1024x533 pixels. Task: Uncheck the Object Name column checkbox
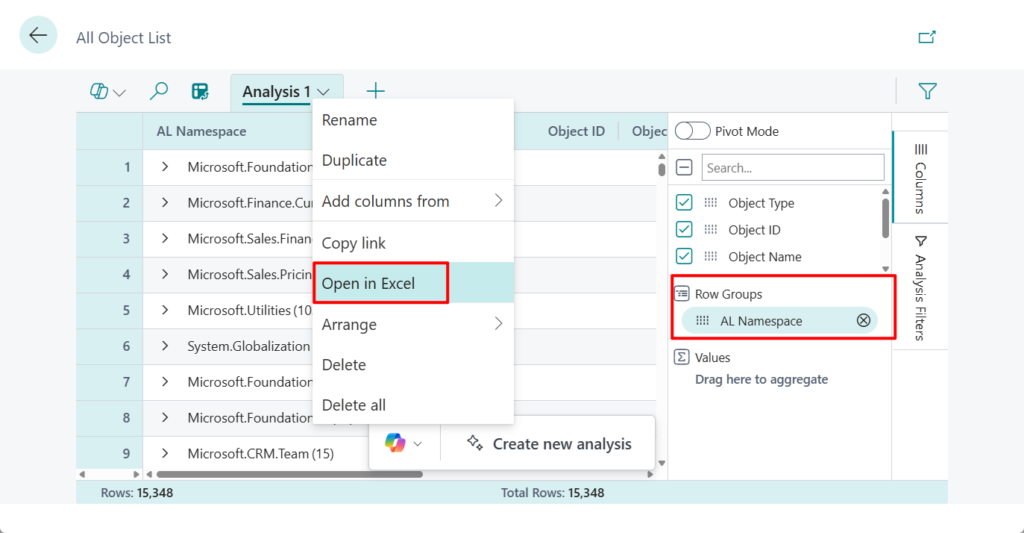tap(684, 256)
